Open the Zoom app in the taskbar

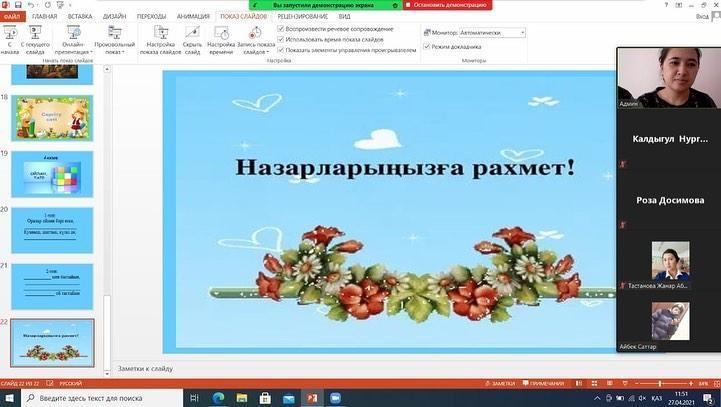[336, 397]
